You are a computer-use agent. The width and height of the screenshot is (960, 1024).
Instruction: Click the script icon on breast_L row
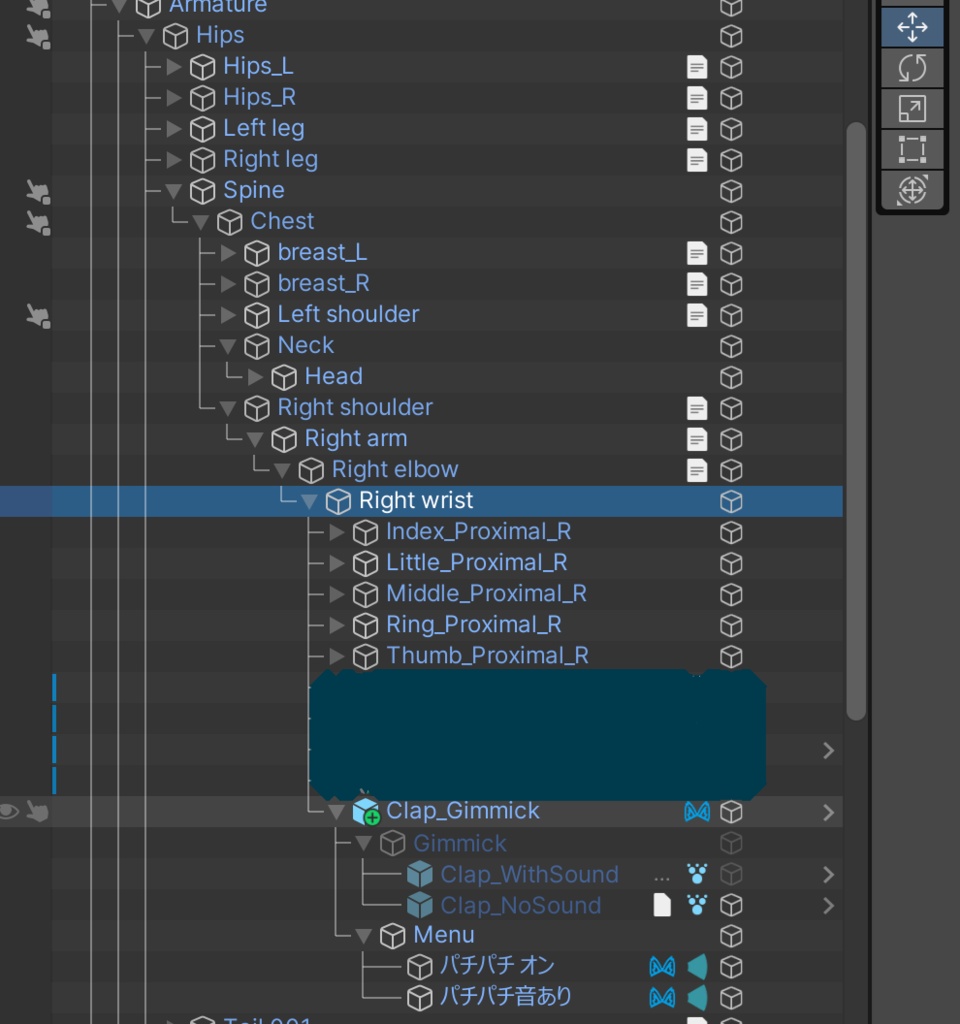coord(697,253)
